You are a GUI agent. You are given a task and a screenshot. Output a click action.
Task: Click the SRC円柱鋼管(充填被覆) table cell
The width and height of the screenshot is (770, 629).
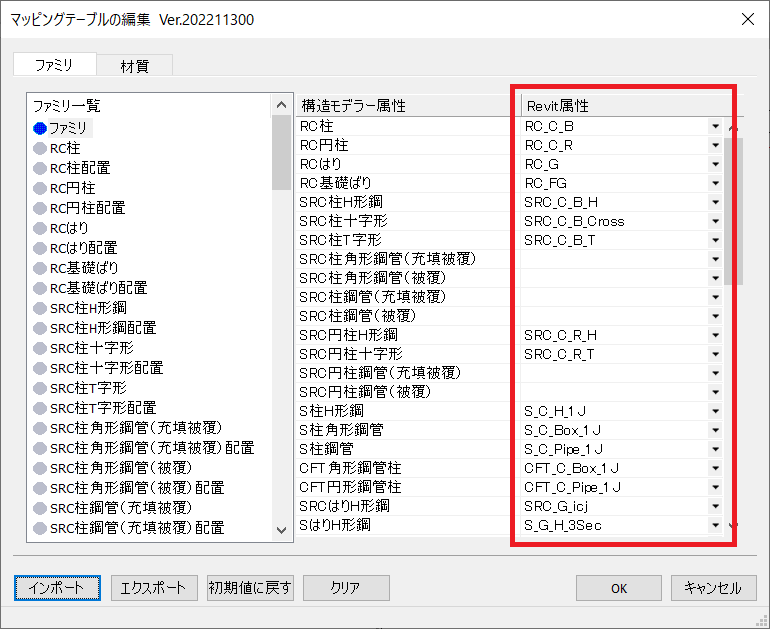408,373
